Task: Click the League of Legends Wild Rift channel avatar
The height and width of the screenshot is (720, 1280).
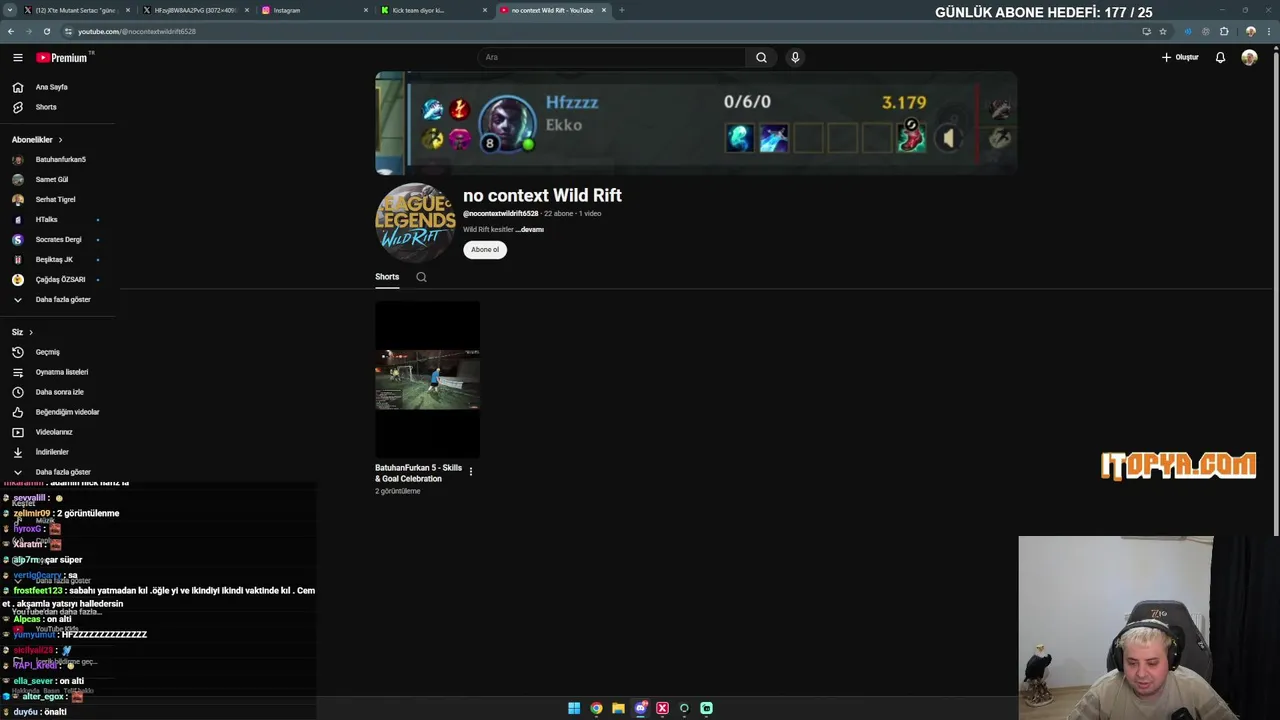Action: (x=415, y=222)
